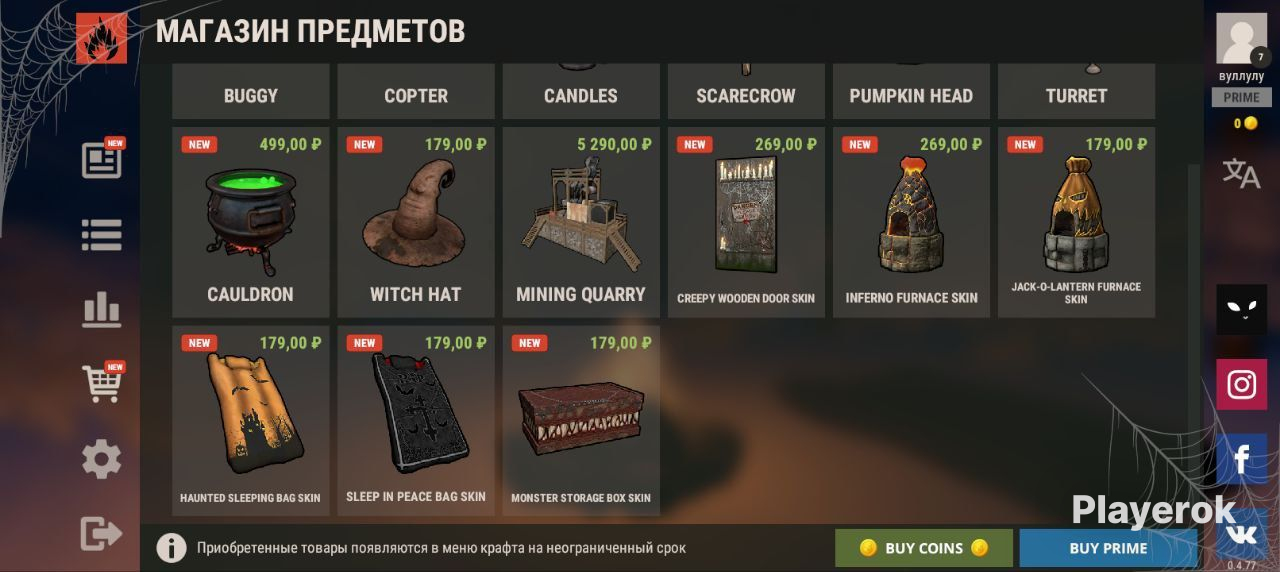Open the server list sidebar icon
Viewport: 1280px width, 572px height.
101,235
